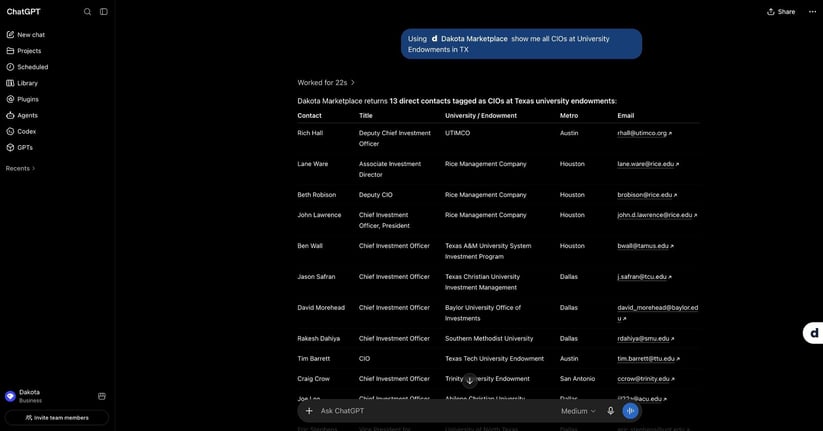The height and width of the screenshot is (431, 823).
Task: Start voice mode with the blue waveform button
Action: pos(630,411)
